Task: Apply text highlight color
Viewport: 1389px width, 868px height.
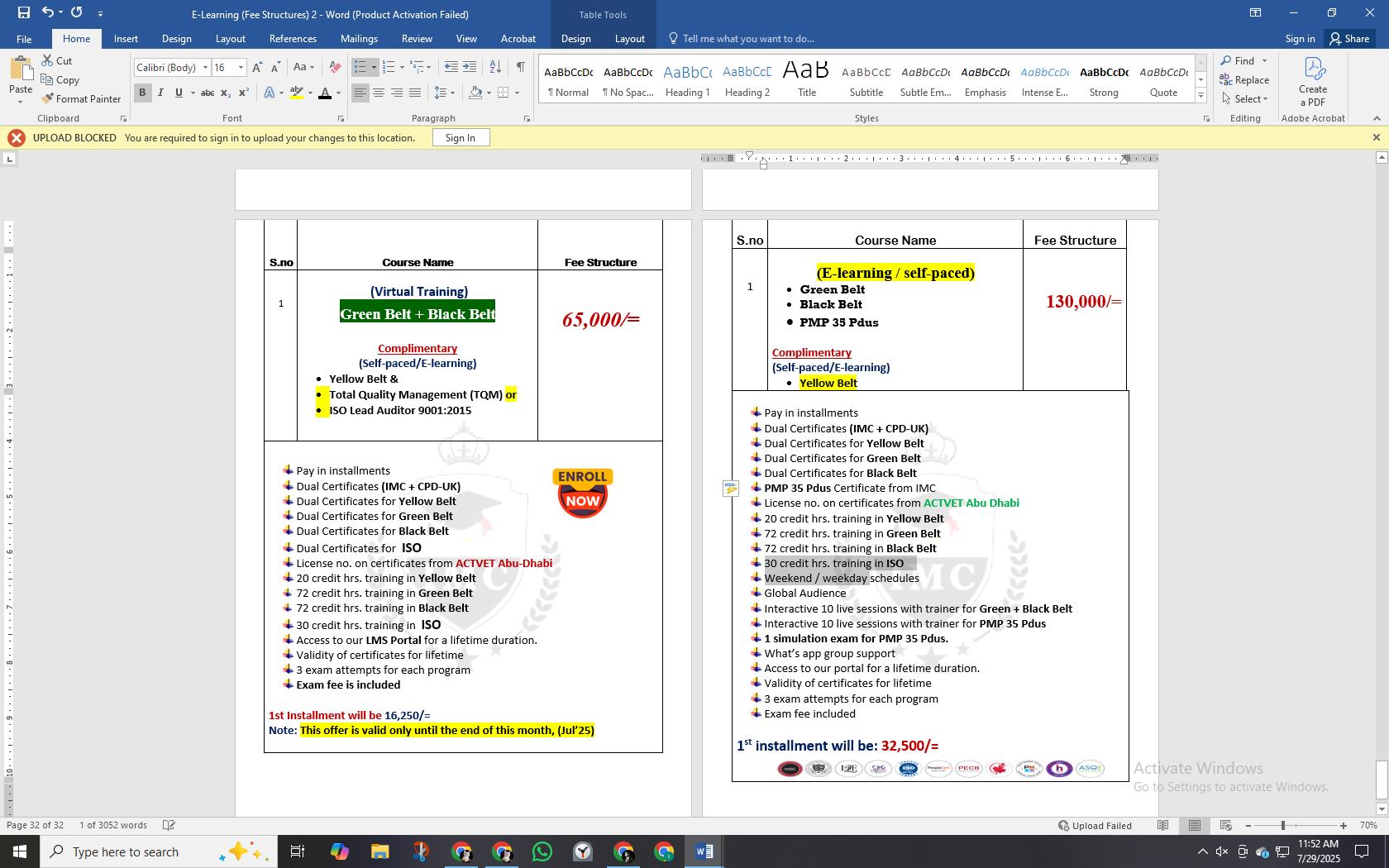Action: click(x=296, y=93)
